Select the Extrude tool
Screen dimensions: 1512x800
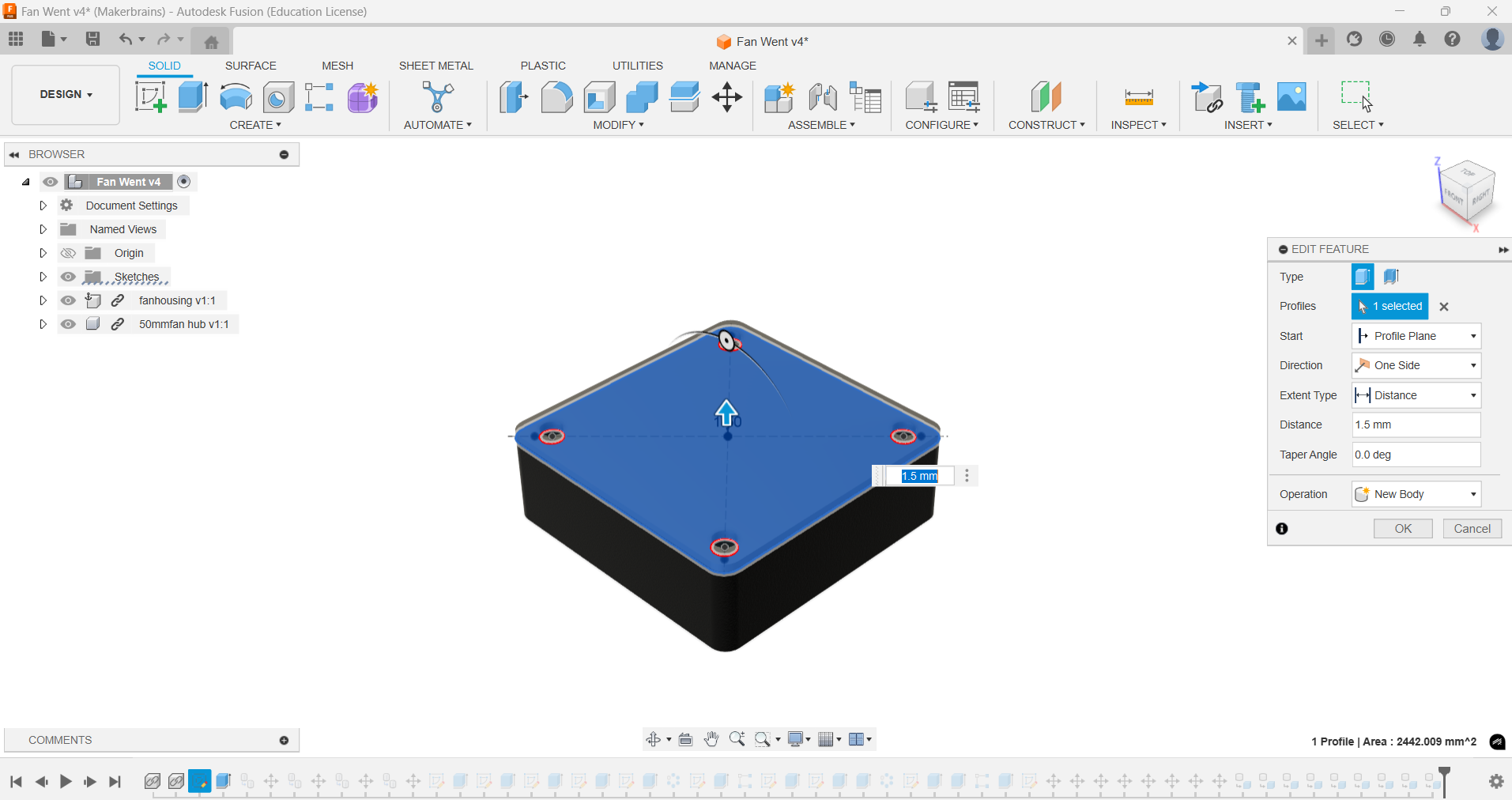point(192,96)
